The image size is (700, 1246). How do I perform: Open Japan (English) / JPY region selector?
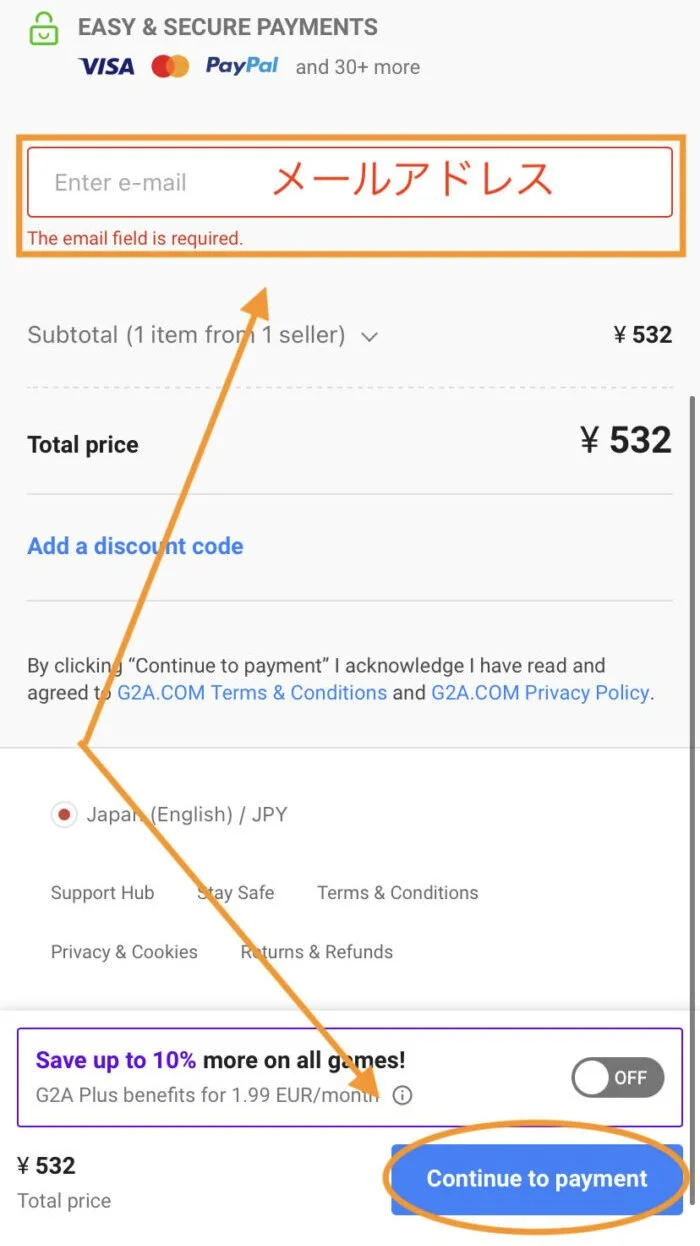(186, 815)
